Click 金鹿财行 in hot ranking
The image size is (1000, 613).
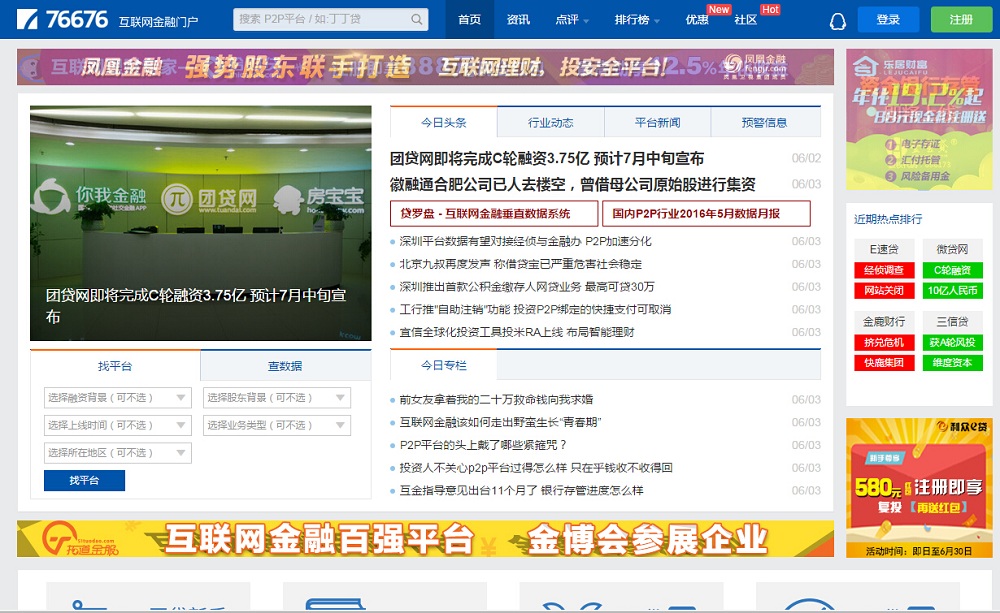click(884, 321)
